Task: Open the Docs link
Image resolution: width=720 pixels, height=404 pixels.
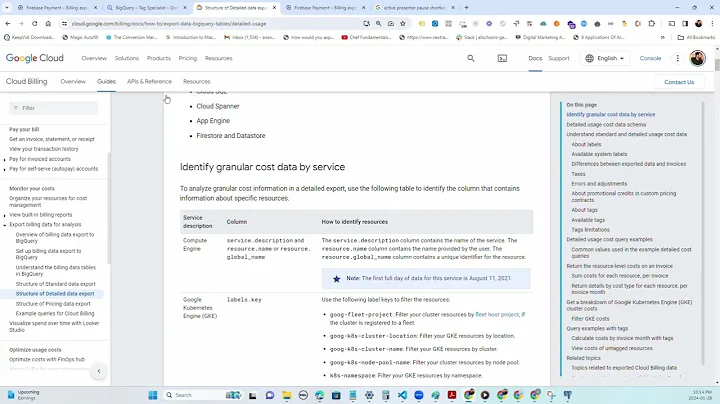Action: pyautogui.click(x=535, y=58)
